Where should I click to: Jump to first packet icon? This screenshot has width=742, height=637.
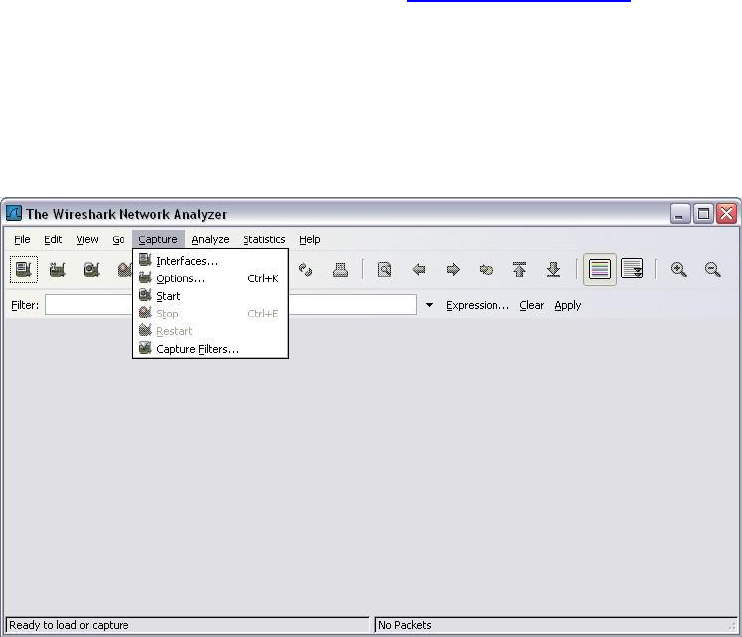(x=520, y=269)
